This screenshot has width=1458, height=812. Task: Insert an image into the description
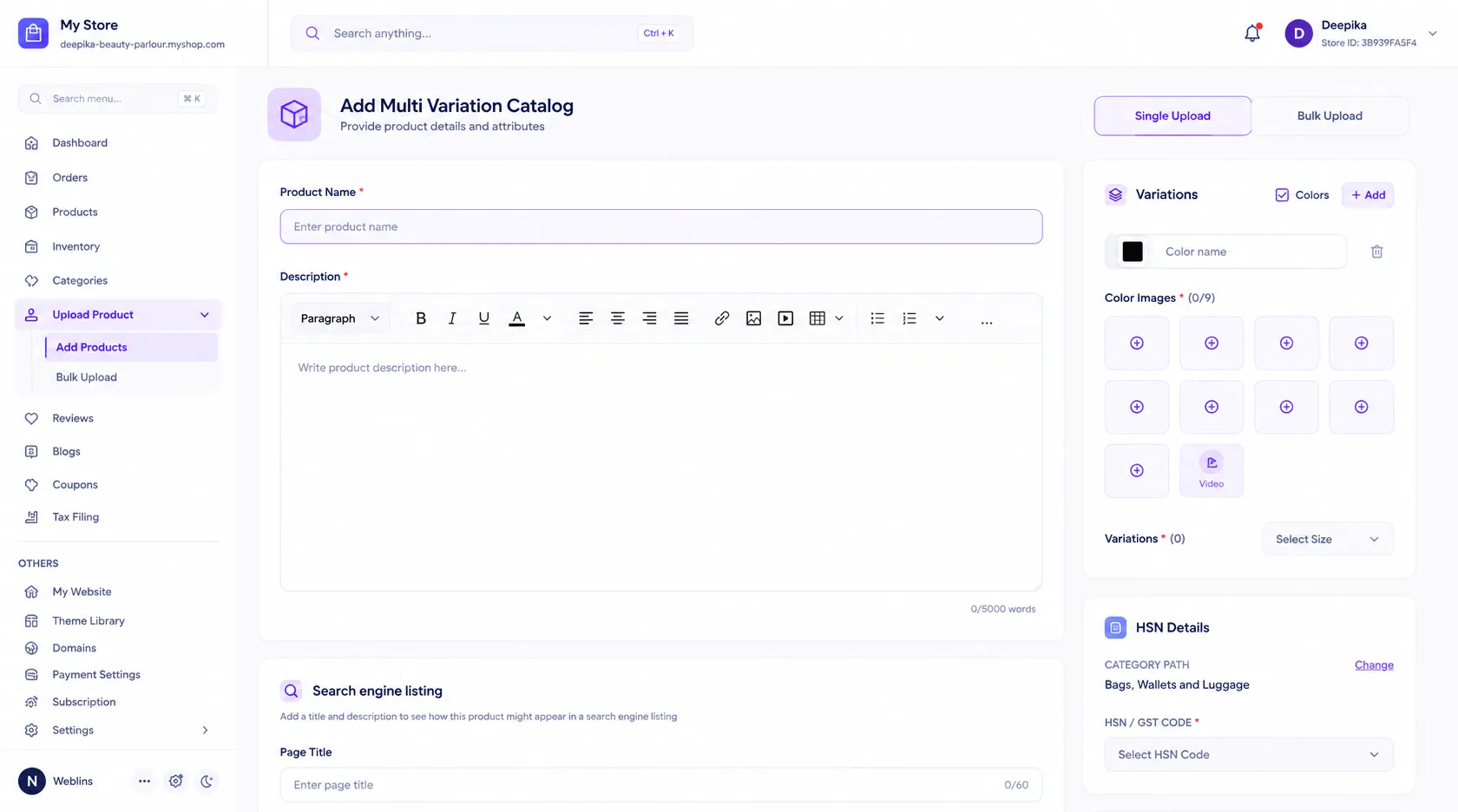(x=753, y=318)
